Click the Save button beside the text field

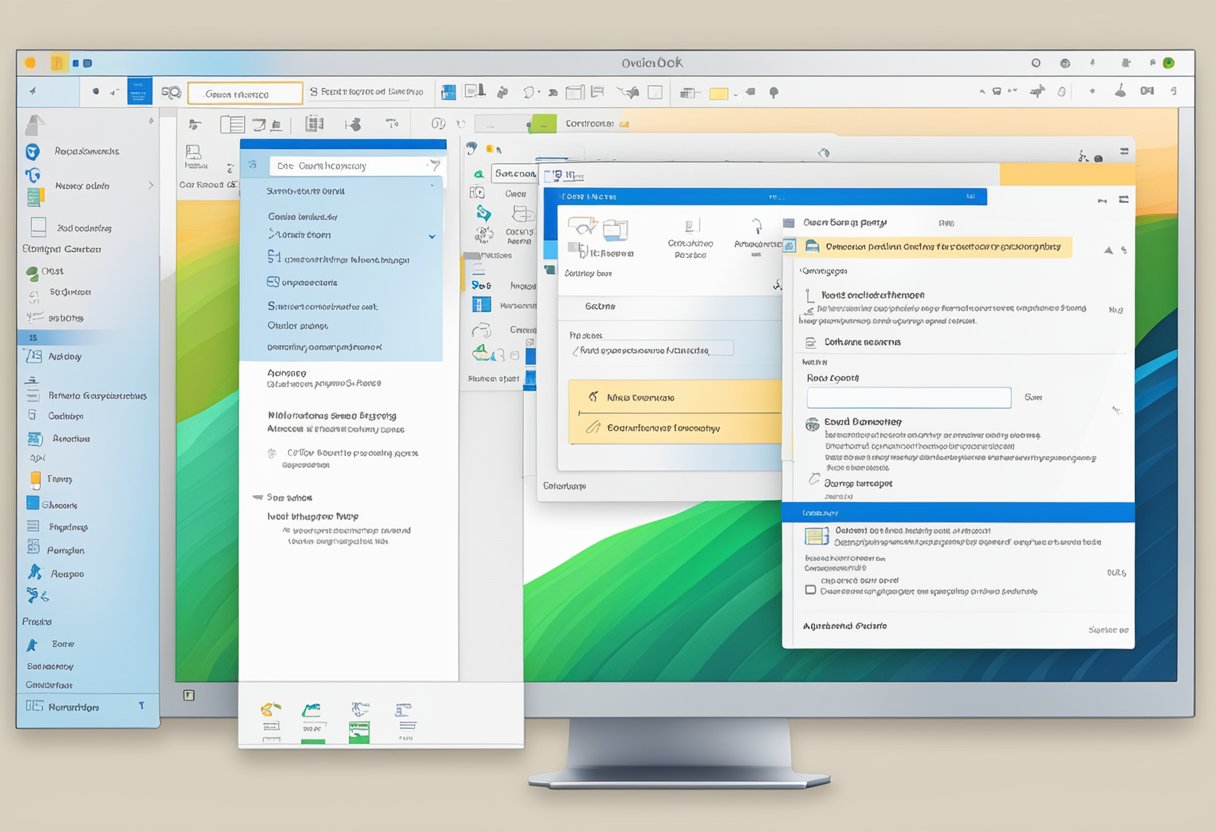[x=1033, y=396]
